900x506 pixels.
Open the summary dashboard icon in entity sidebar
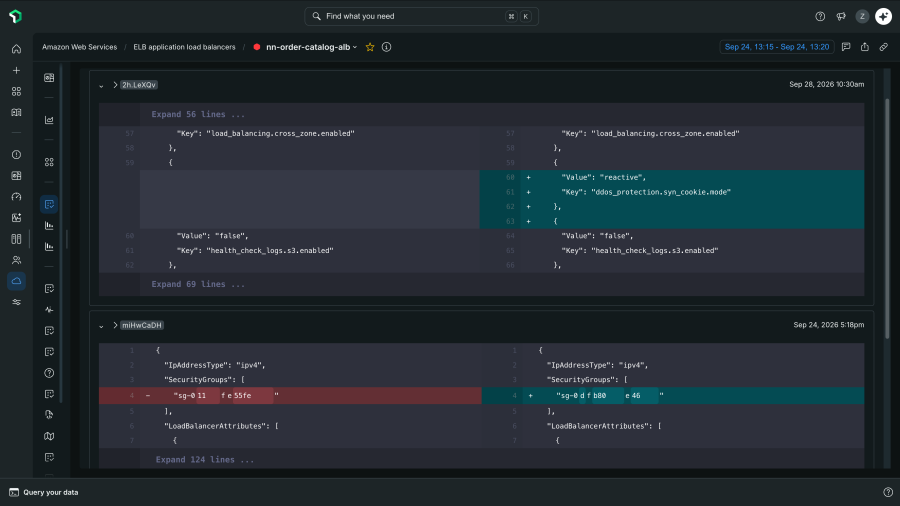point(49,77)
